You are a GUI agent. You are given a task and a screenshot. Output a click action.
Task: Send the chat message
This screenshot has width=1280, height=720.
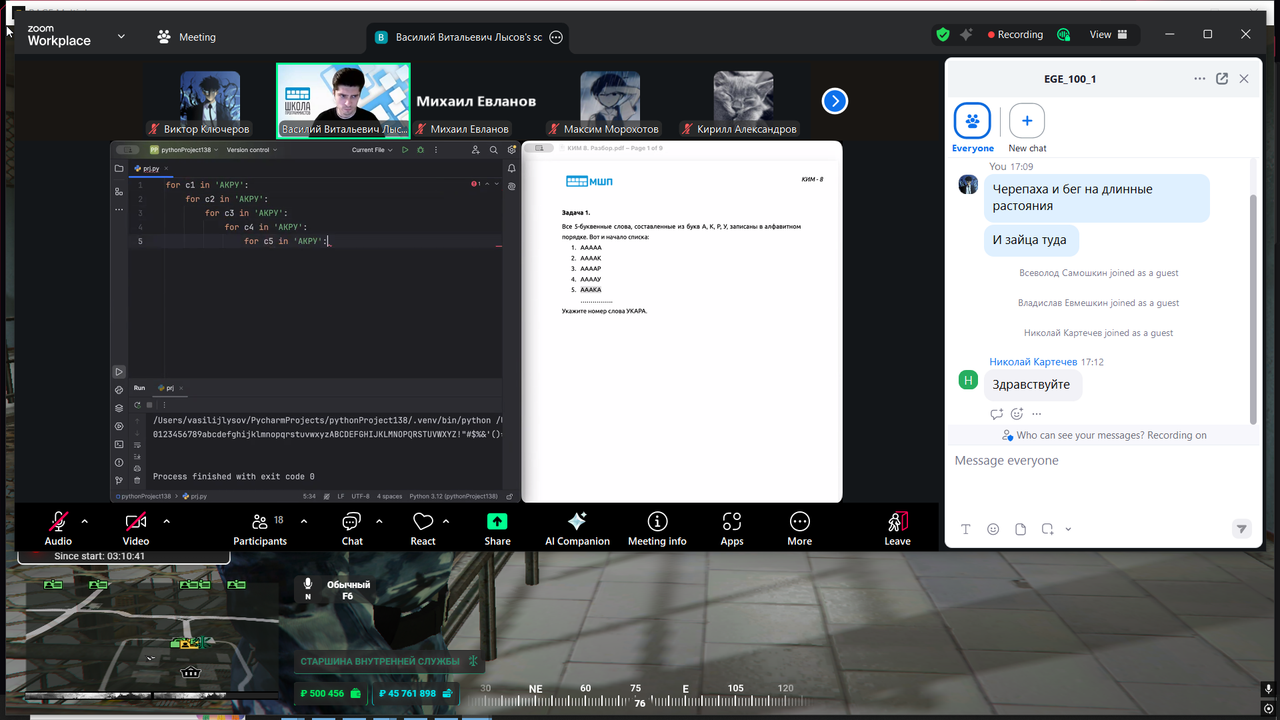pos(1241,529)
